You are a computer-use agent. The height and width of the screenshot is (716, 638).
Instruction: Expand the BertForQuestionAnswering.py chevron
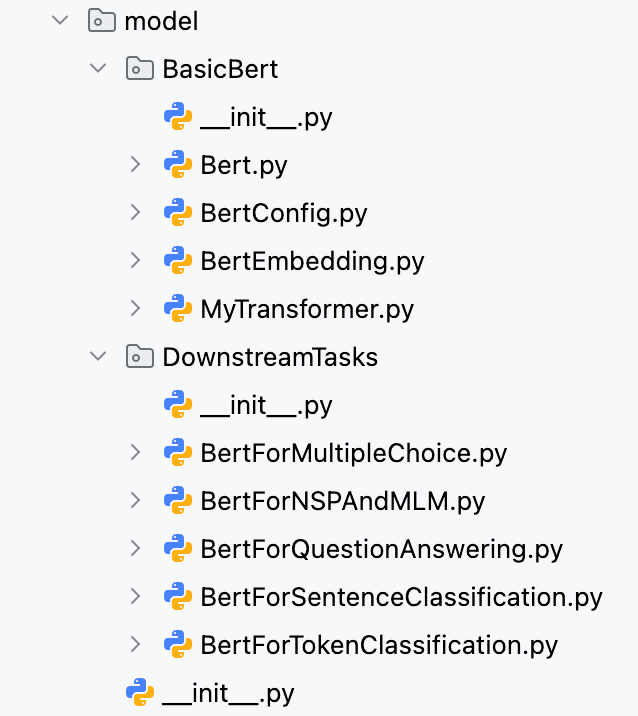pos(135,548)
